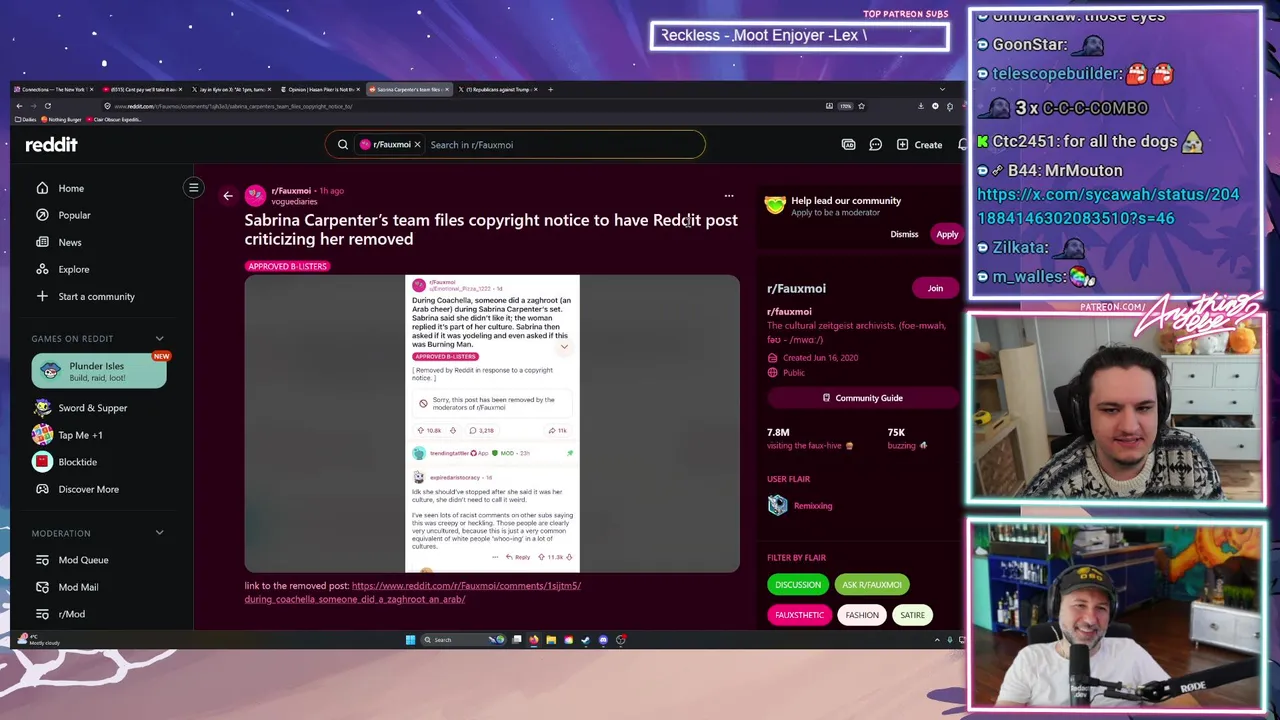Open Steam from the taskbar
The height and width of the screenshot is (720, 1280).
coord(586,640)
